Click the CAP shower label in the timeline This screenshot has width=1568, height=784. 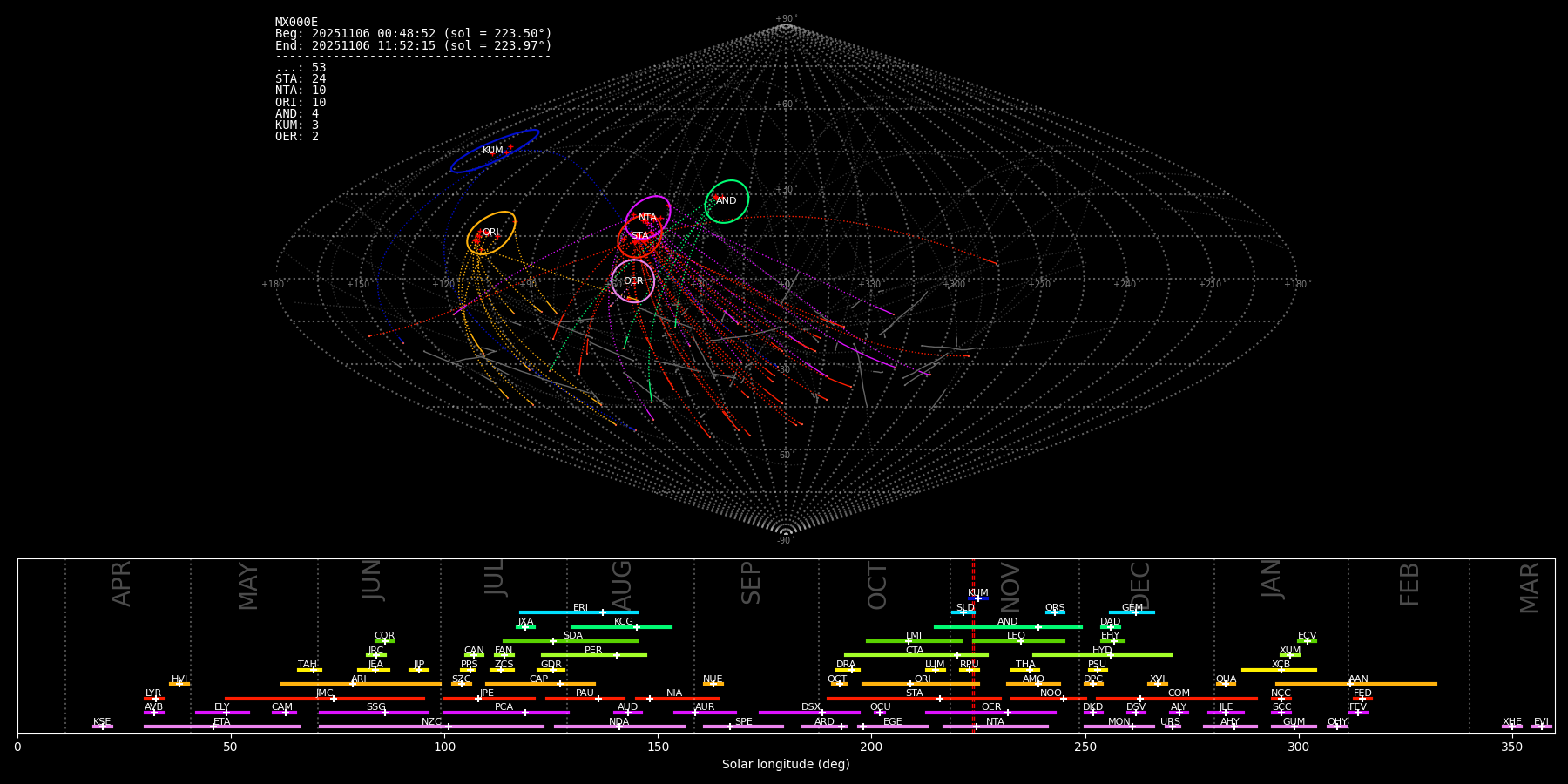coord(539,679)
